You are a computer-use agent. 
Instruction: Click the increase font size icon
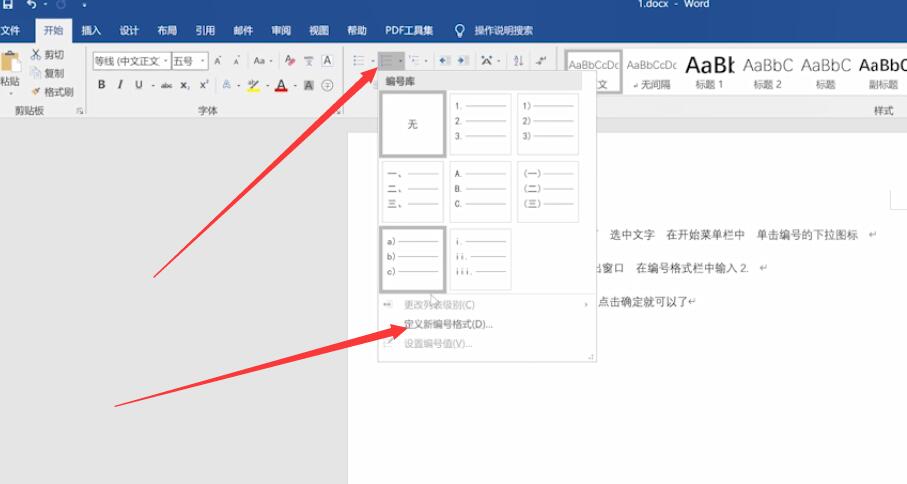(x=218, y=61)
